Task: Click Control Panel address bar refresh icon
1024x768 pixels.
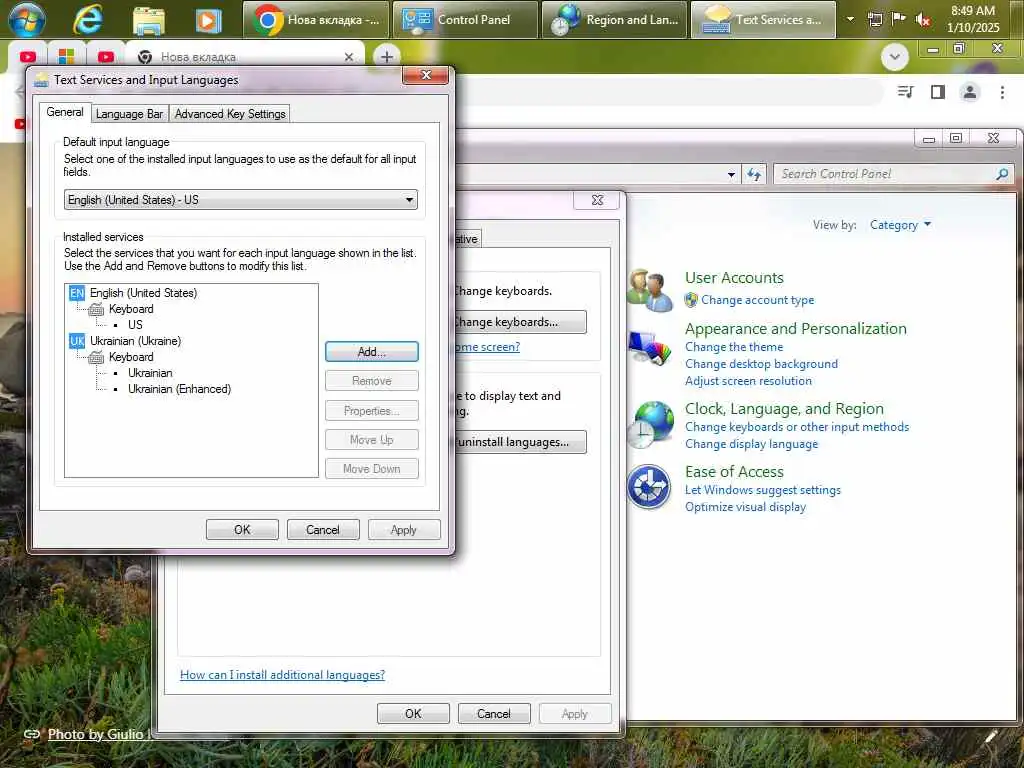Action: (x=754, y=174)
